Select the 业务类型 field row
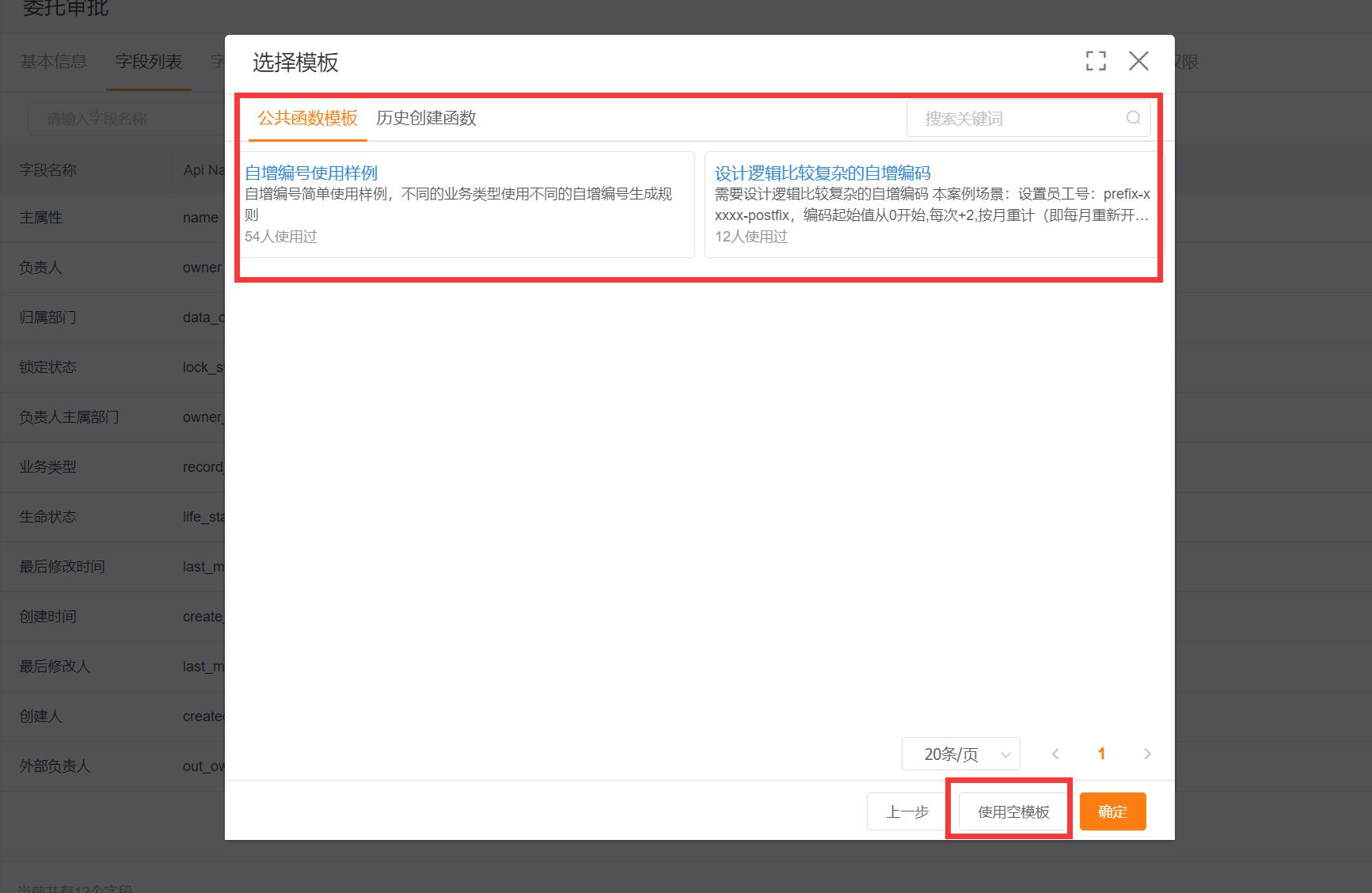1372x893 pixels. (112, 467)
